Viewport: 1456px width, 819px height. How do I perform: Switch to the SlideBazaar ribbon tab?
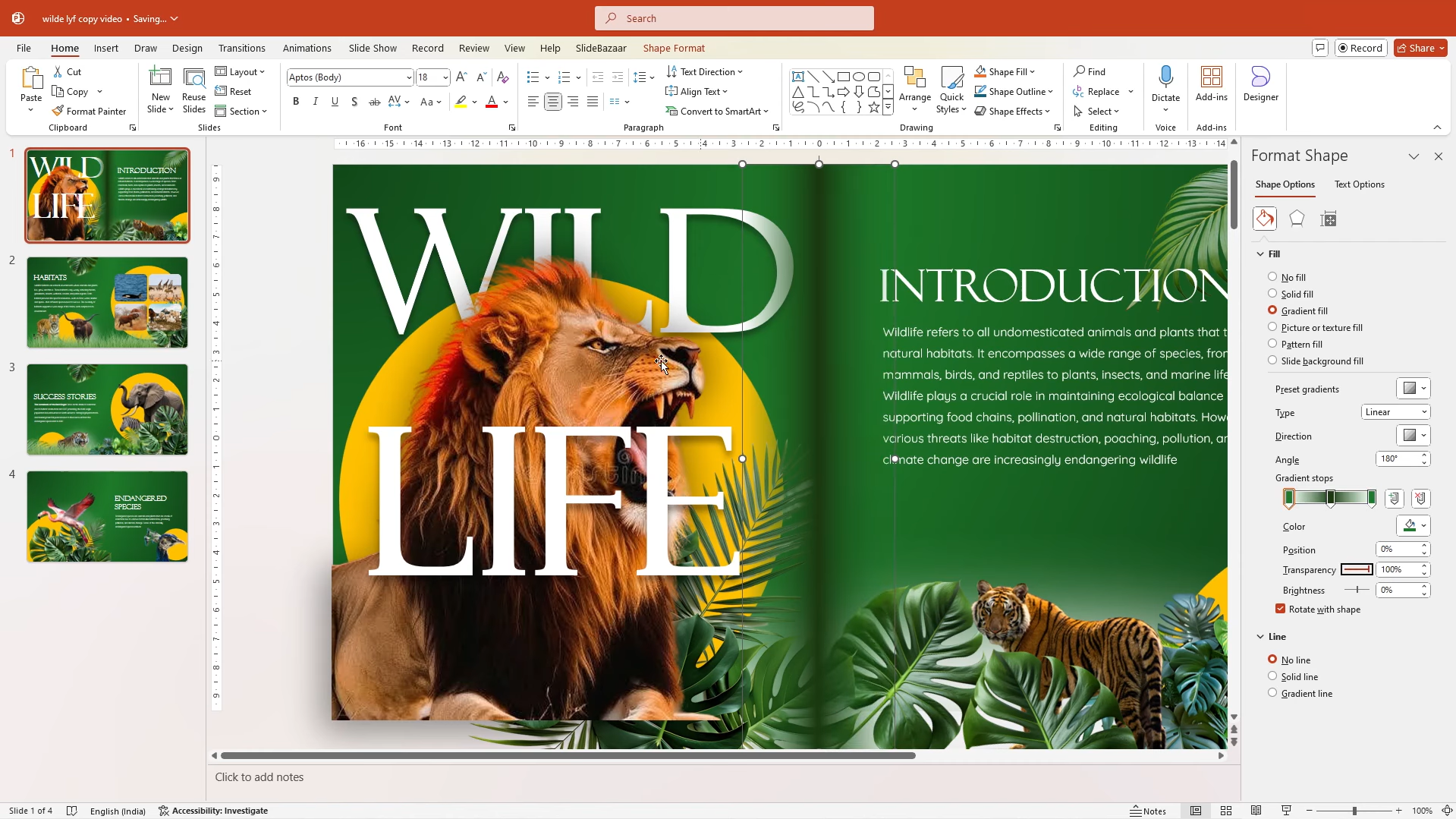point(600,48)
